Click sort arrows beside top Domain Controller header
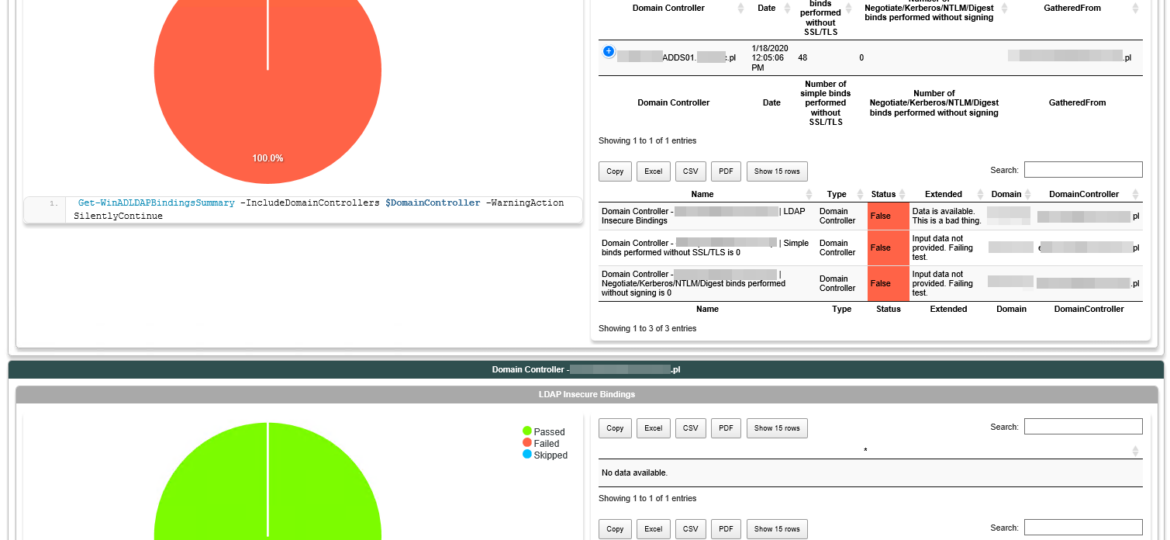Viewport: 1170px width, 540px height. tap(740, 8)
